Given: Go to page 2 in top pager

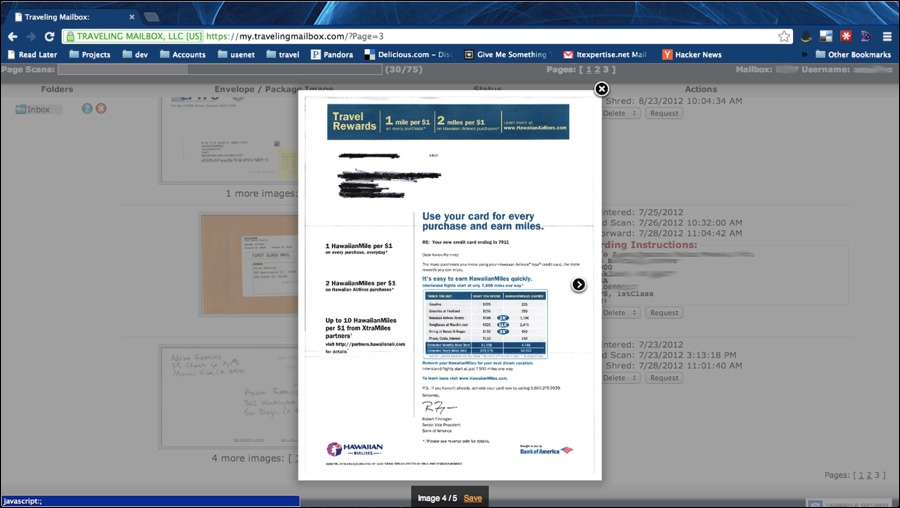Looking at the screenshot, I should pos(597,69).
